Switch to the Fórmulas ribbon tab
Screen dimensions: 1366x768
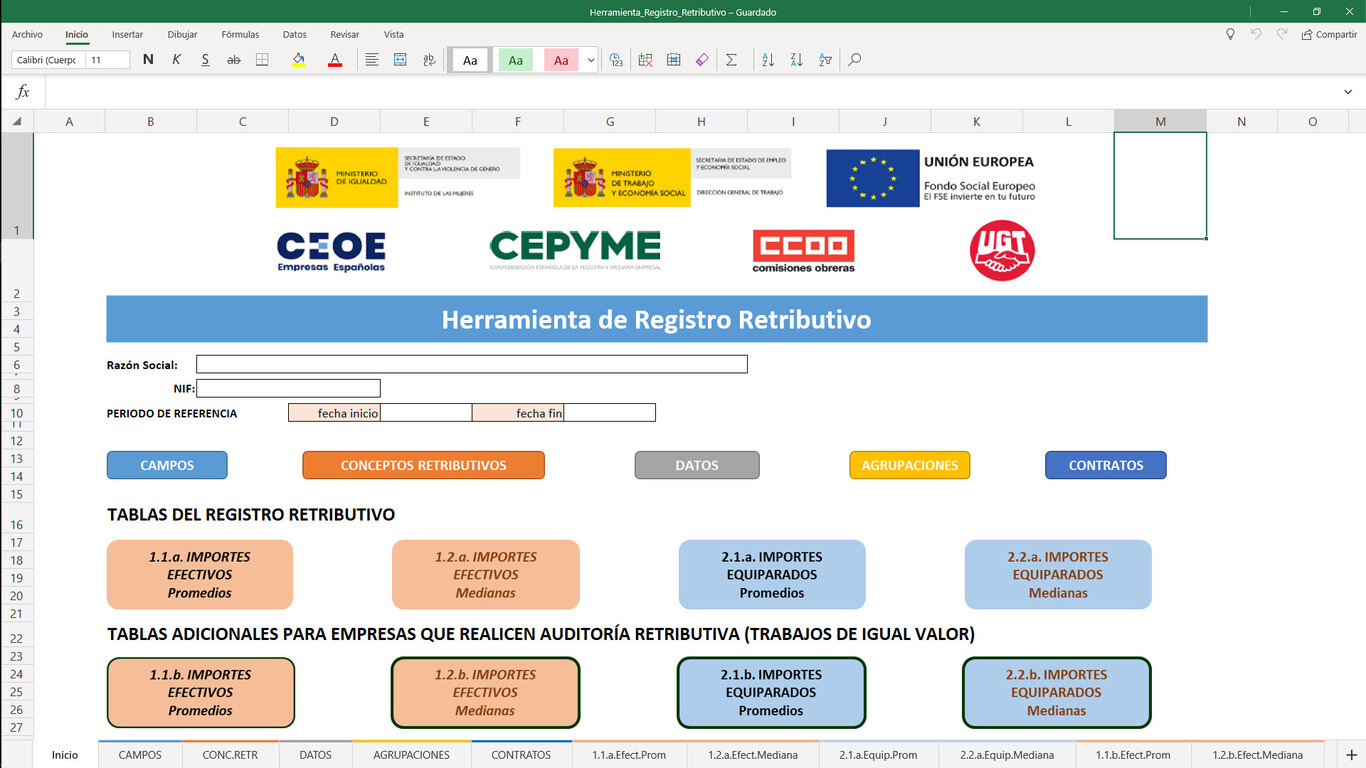(240, 34)
